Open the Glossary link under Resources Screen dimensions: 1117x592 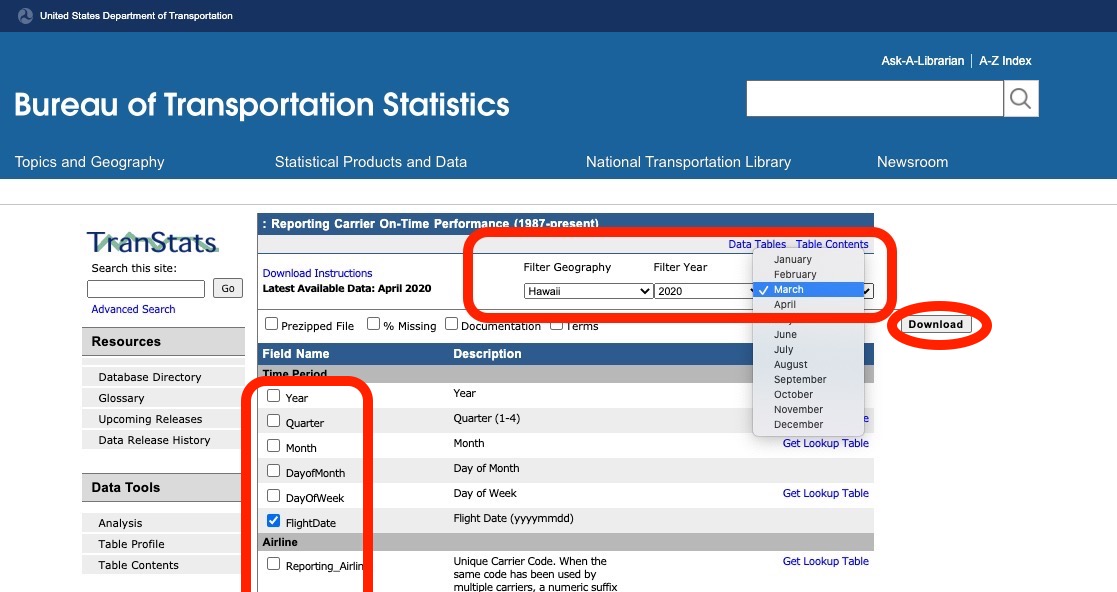[121, 398]
